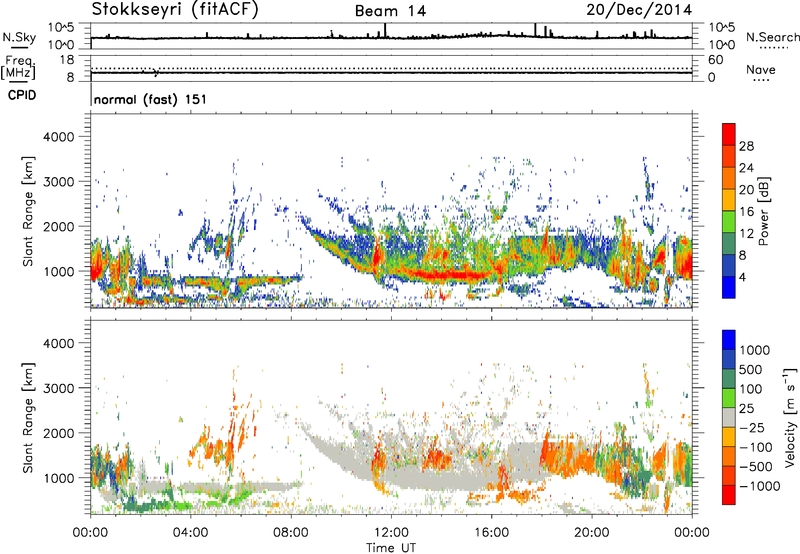The height and width of the screenshot is (554, 800).
Task: Select the 28 power scale value
Action: coord(746,146)
